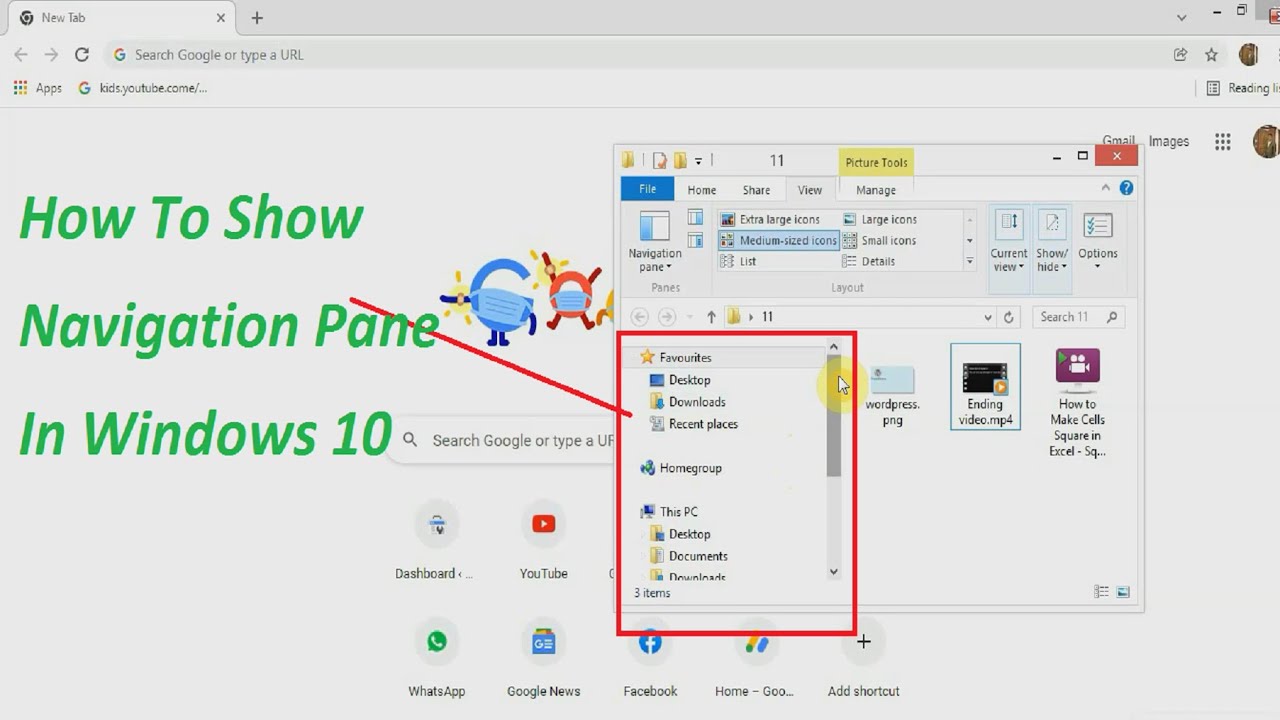Open kids.youtube.com bookmark
This screenshot has width=1280, height=720.
pos(143,88)
